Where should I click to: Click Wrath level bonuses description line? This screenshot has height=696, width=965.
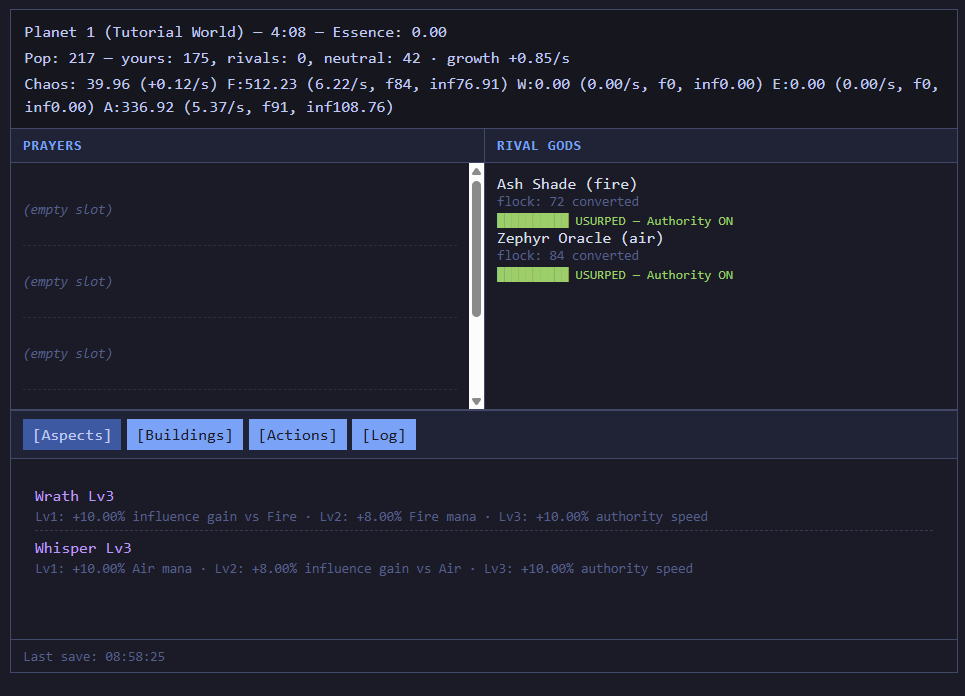(x=371, y=516)
